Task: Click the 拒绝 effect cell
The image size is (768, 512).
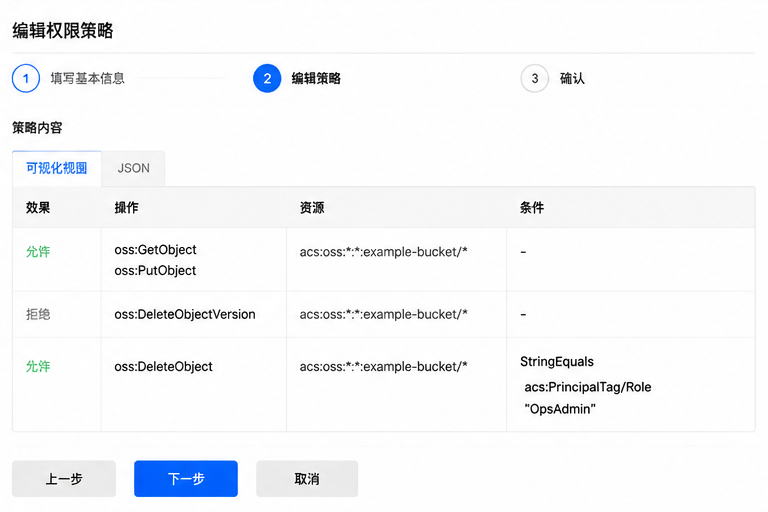Action: click(38, 315)
